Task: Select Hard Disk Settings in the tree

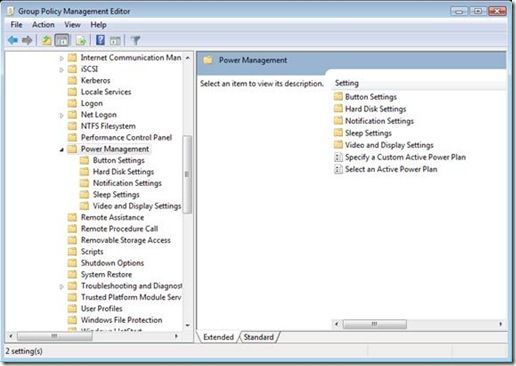Action: pyautogui.click(x=123, y=172)
